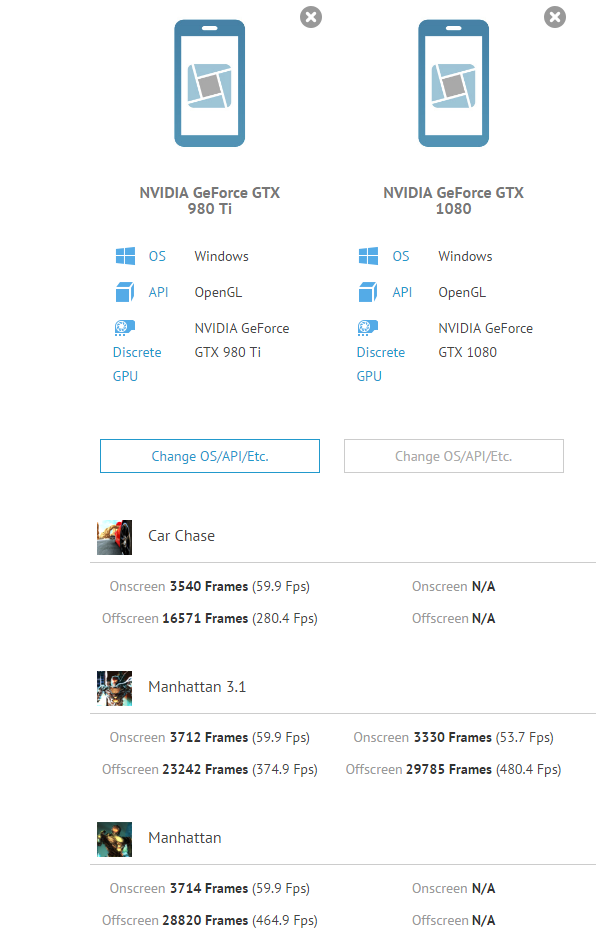This screenshot has height=948, width=596.
Task: Select Car Chase Offscreen N/A for GTX 1080
Action: tap(453, 618)
